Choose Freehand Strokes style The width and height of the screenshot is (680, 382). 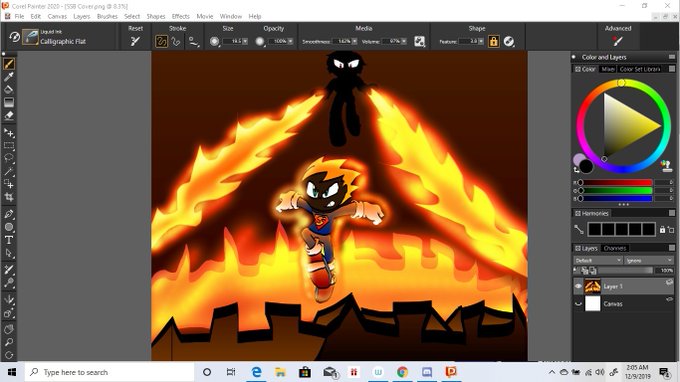click(x=161, y=41)
